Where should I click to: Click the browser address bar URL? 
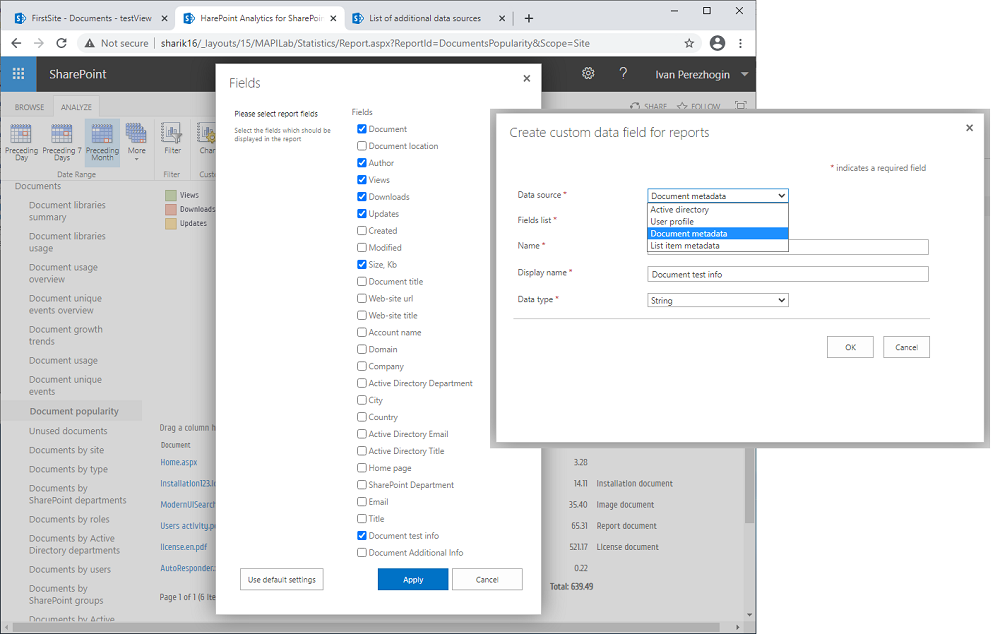pyautogui.click(x=375, y=43)
